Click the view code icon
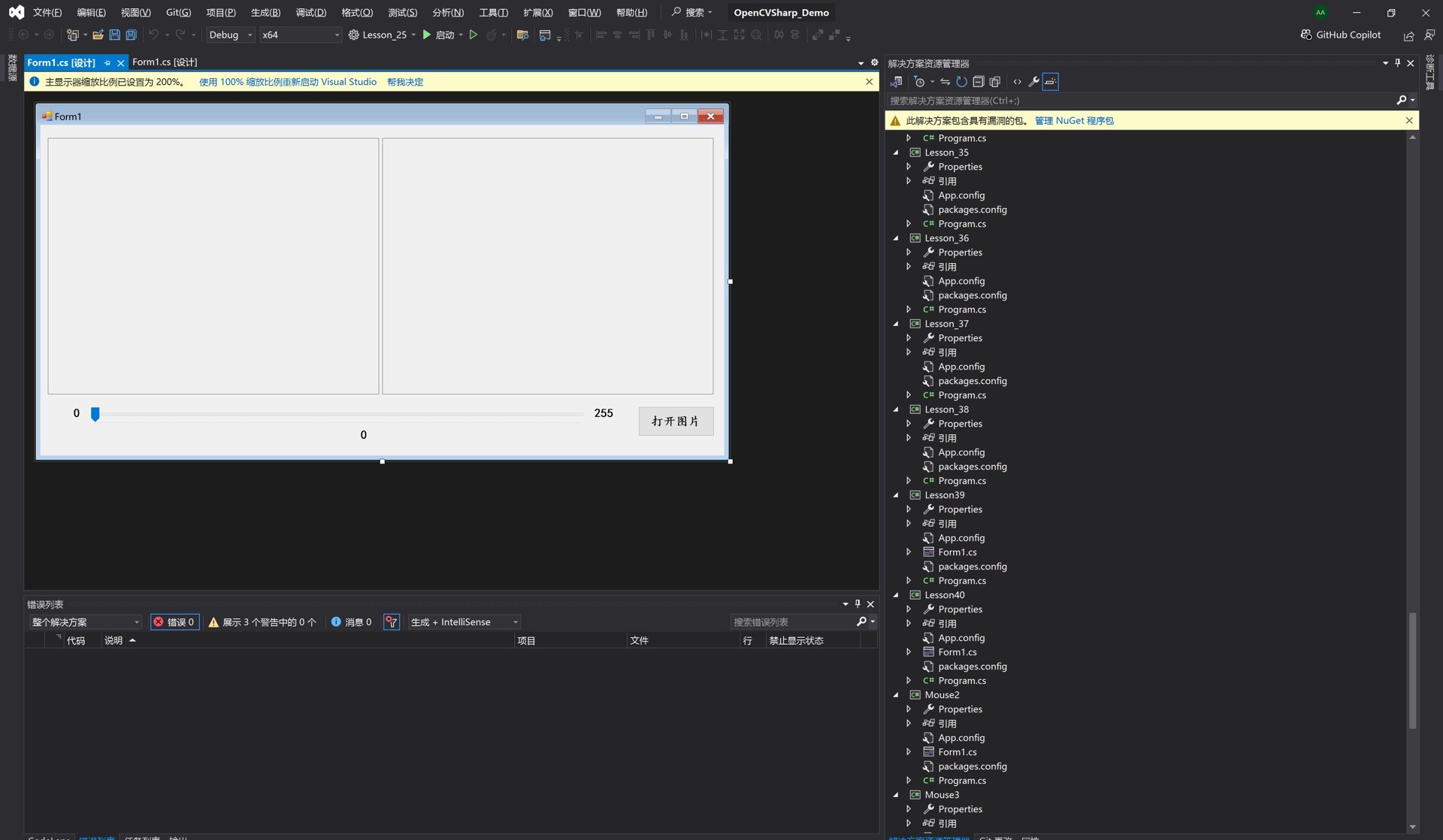1443x840 pixels. click(1017, 82)
